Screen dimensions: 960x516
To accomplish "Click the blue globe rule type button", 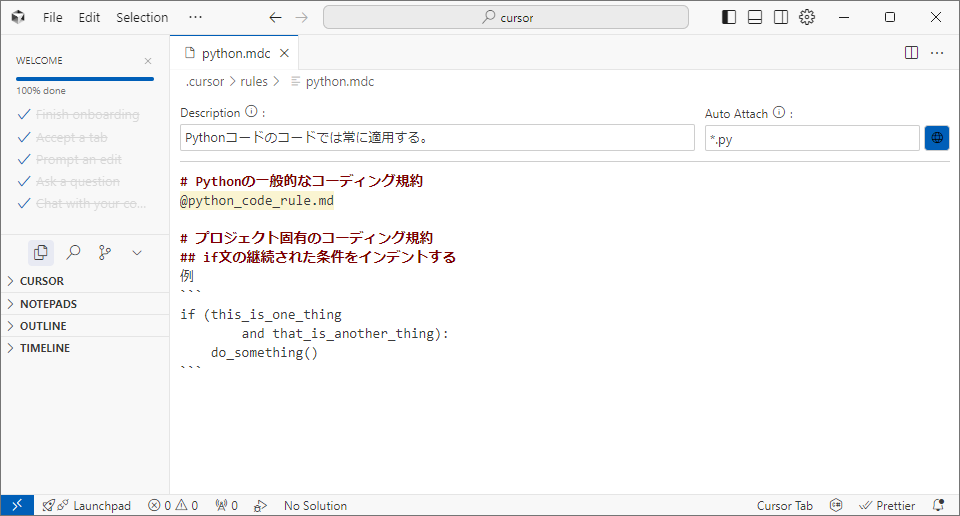I will [937, 138].
